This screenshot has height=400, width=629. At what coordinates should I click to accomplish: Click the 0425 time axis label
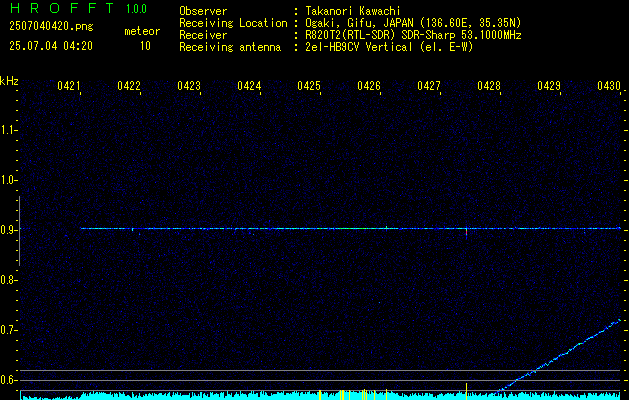pos(309,86)
